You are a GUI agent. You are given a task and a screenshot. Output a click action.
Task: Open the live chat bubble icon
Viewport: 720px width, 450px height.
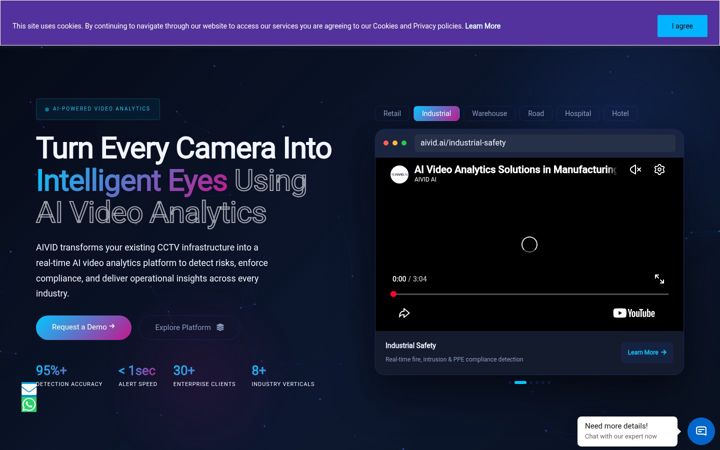(x=701, y=431)
